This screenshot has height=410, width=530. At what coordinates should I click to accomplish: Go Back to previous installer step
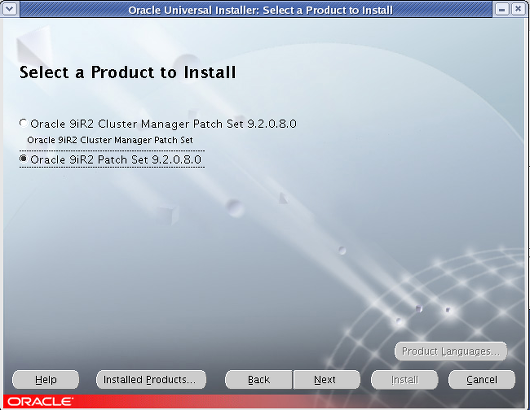coord(259,380)
